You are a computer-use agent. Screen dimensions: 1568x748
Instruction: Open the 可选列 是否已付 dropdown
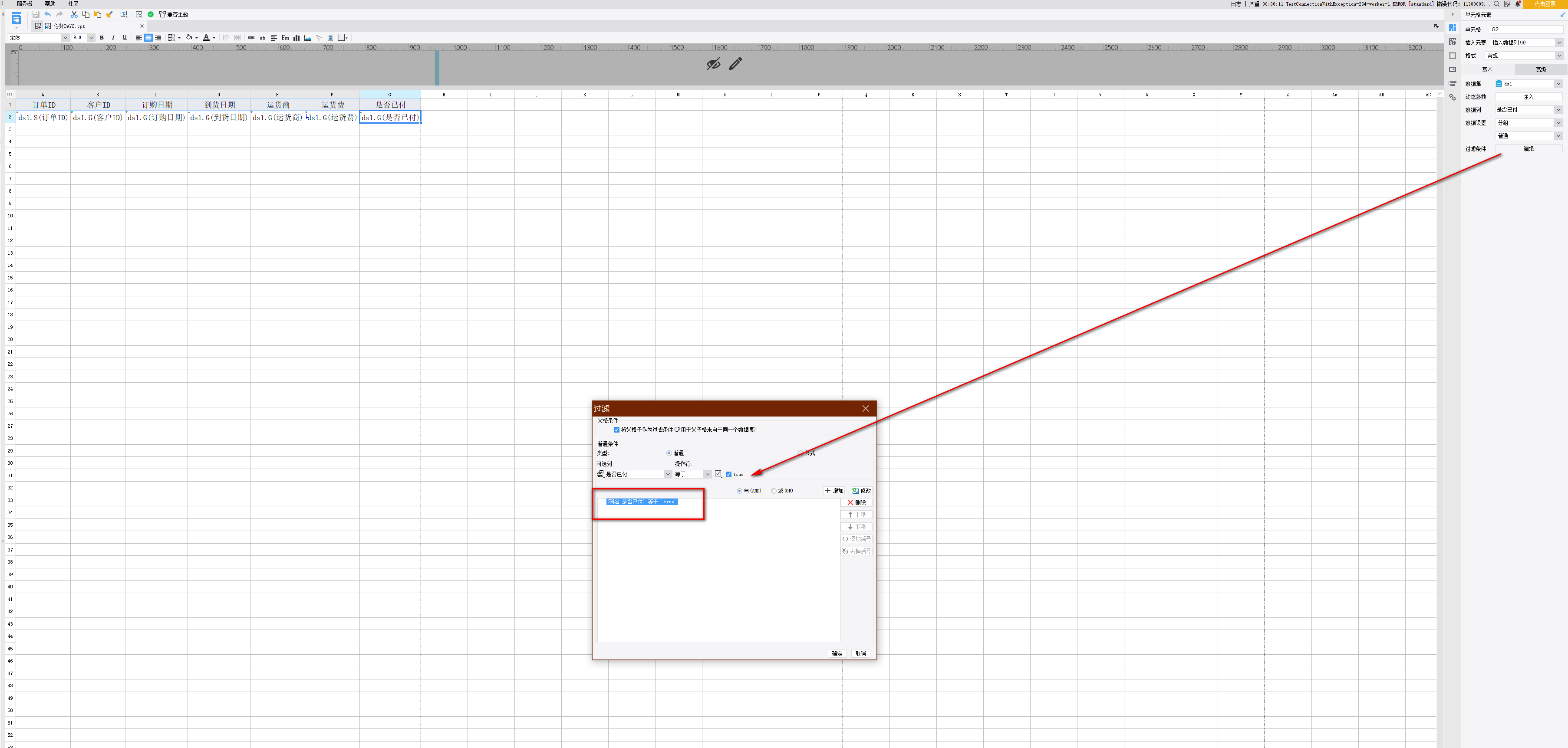pos(667,474)
